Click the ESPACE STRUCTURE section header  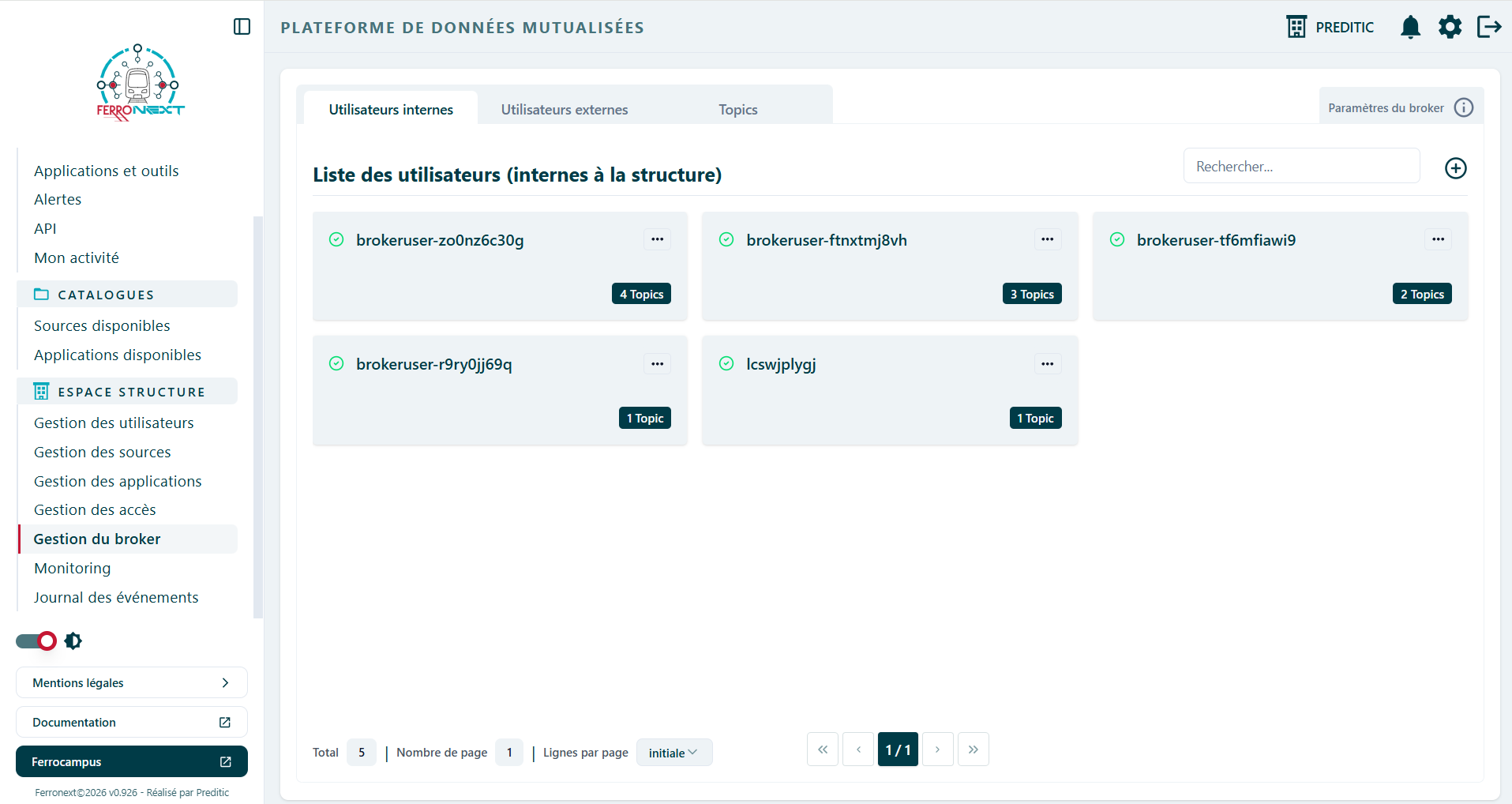click(x=128, y=391)
